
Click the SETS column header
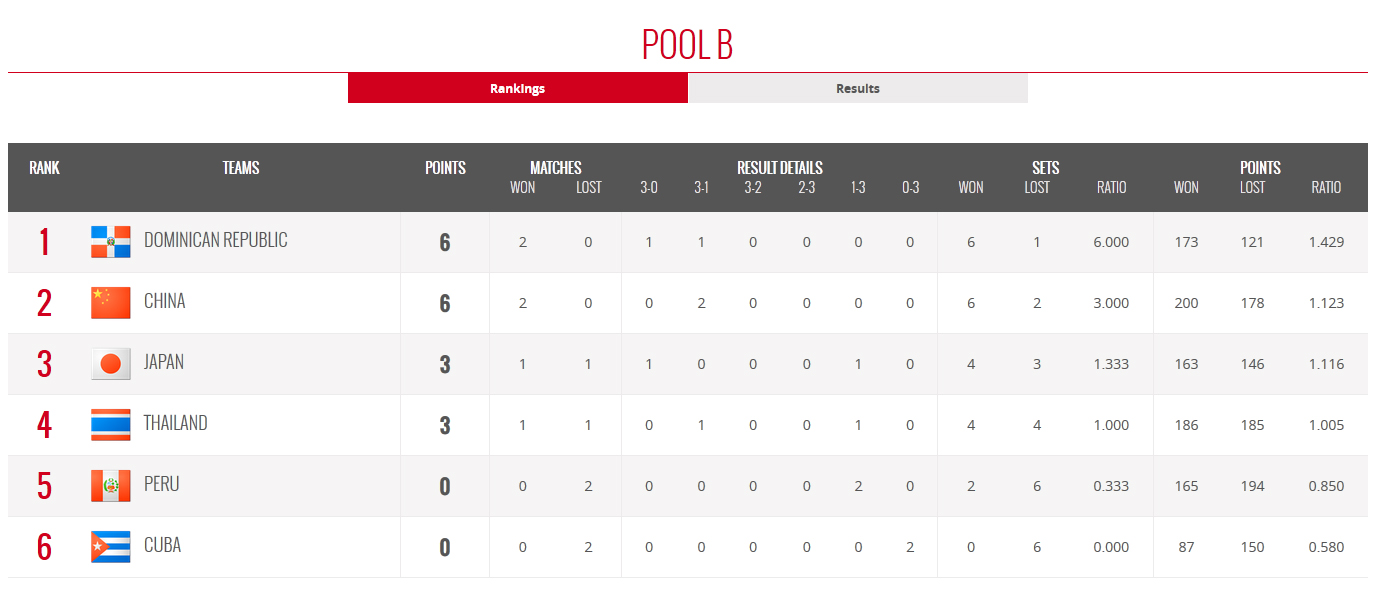tap(1046, 168)
